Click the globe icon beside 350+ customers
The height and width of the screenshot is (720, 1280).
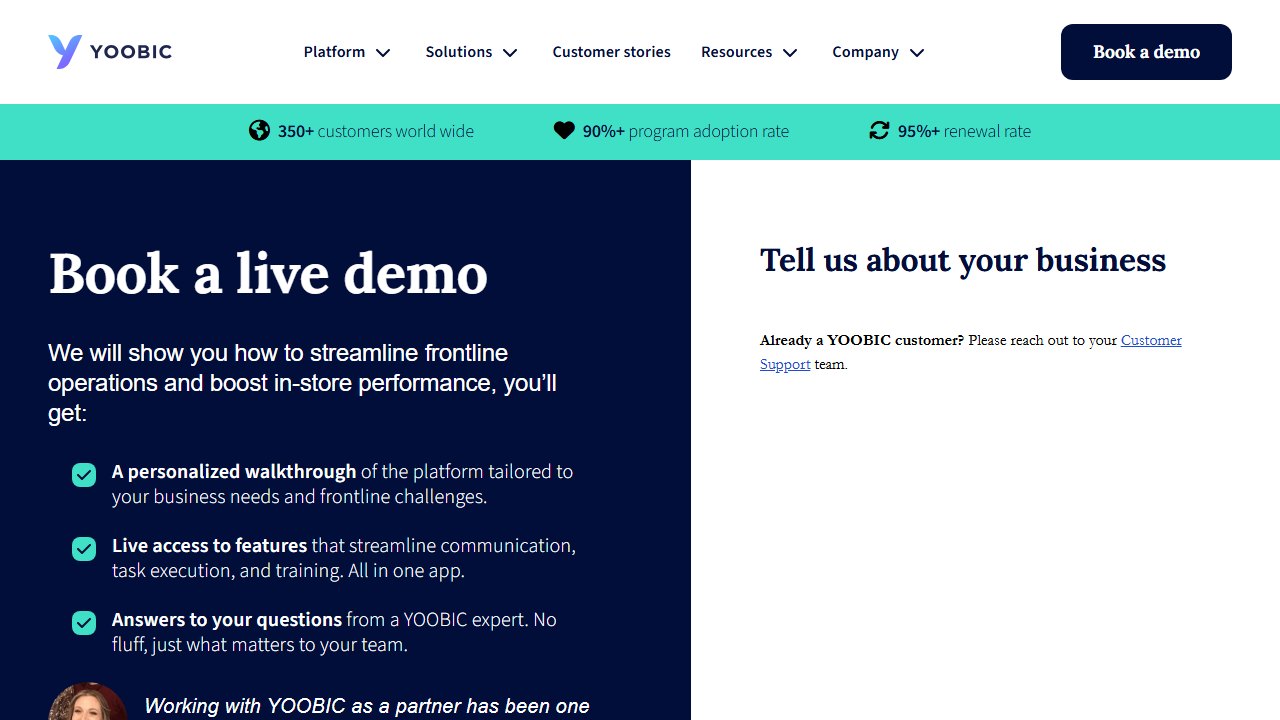pyautogui.click(x=260, y=131)
